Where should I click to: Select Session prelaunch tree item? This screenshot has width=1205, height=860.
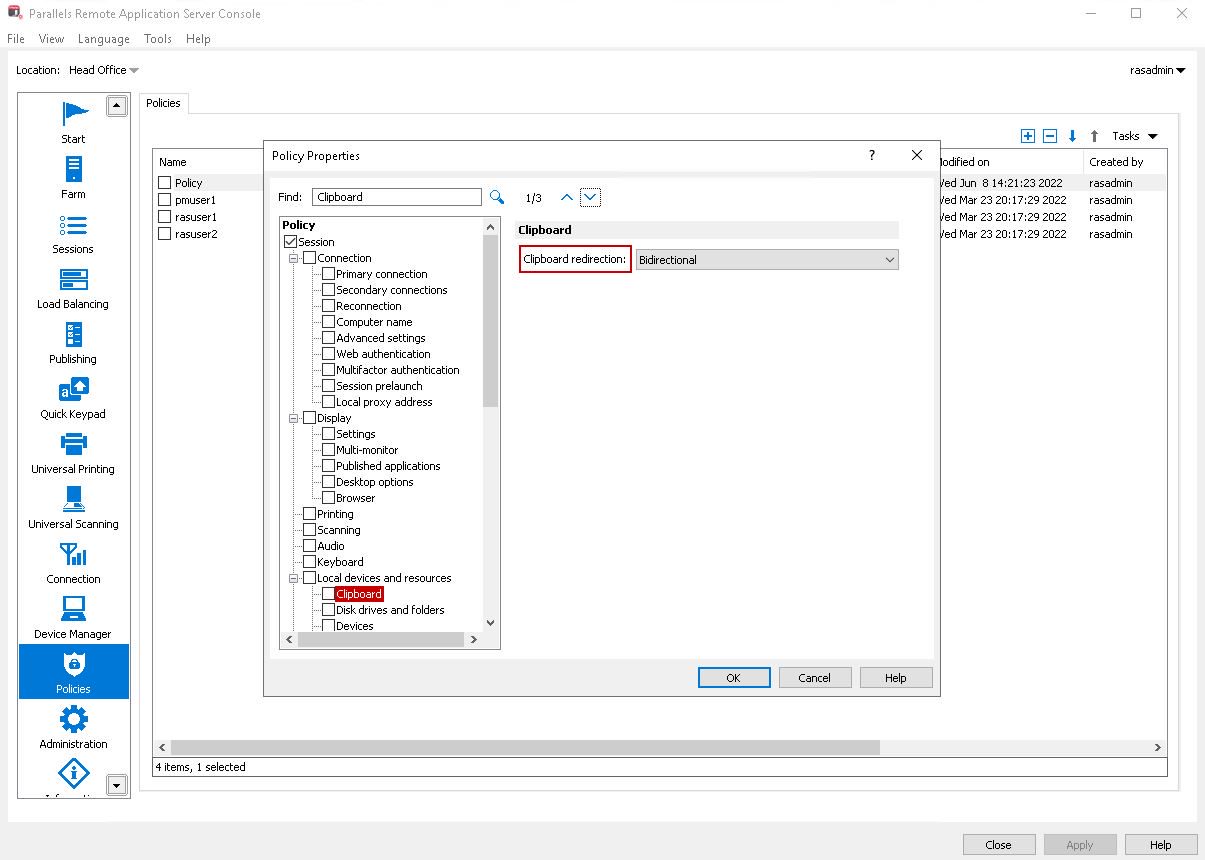click(379, 386)
